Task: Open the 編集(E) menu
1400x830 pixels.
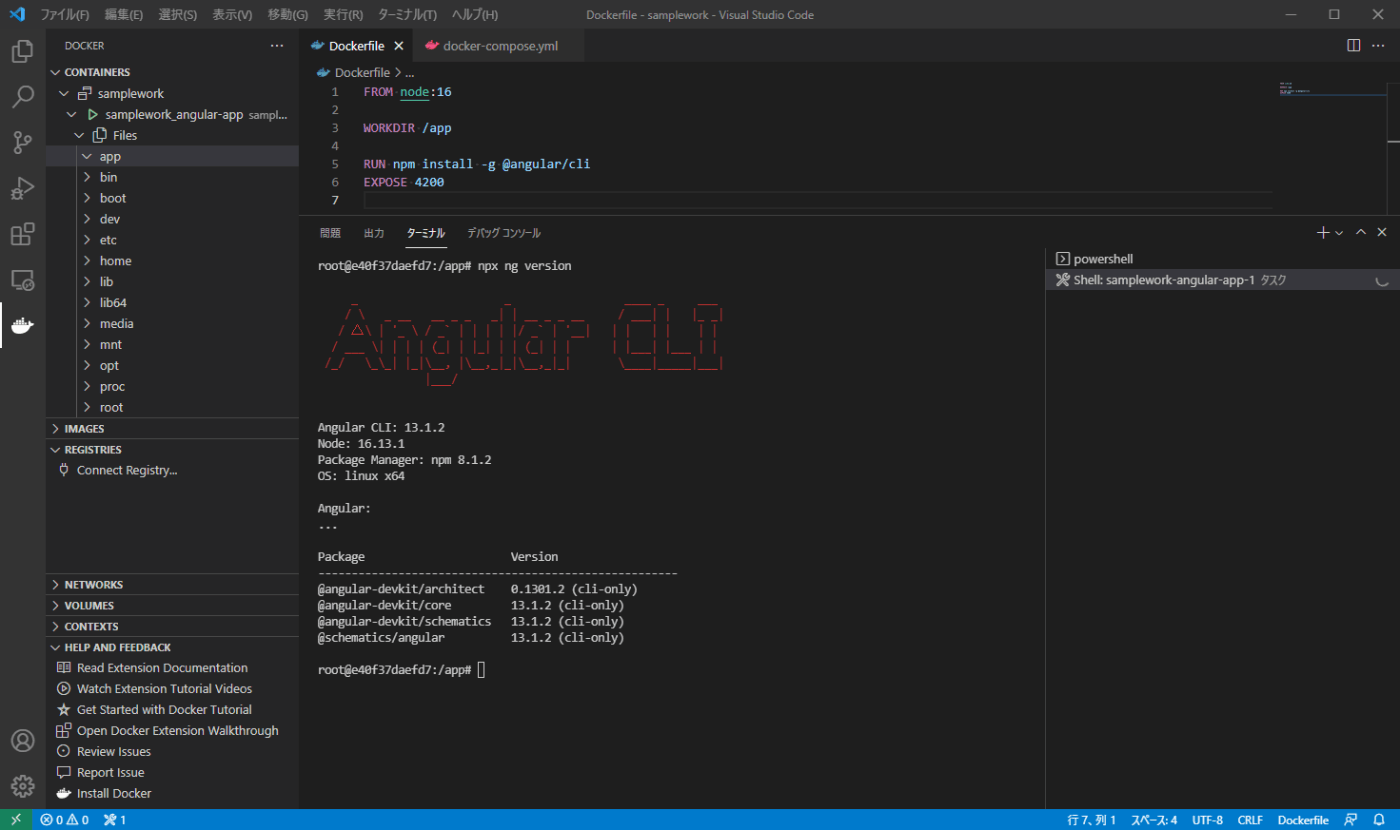Action: coord(123,15)
